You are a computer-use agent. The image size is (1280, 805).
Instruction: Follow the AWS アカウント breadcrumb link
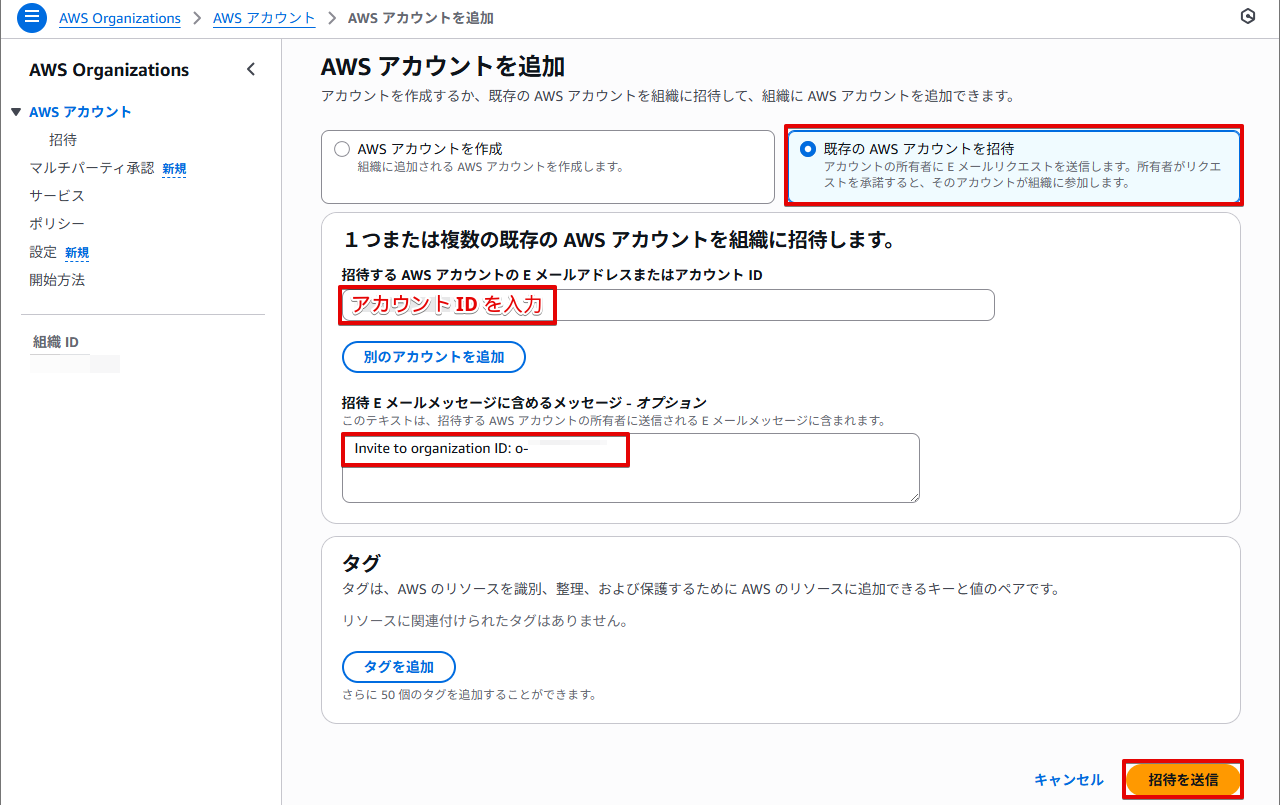pos(263,18)
